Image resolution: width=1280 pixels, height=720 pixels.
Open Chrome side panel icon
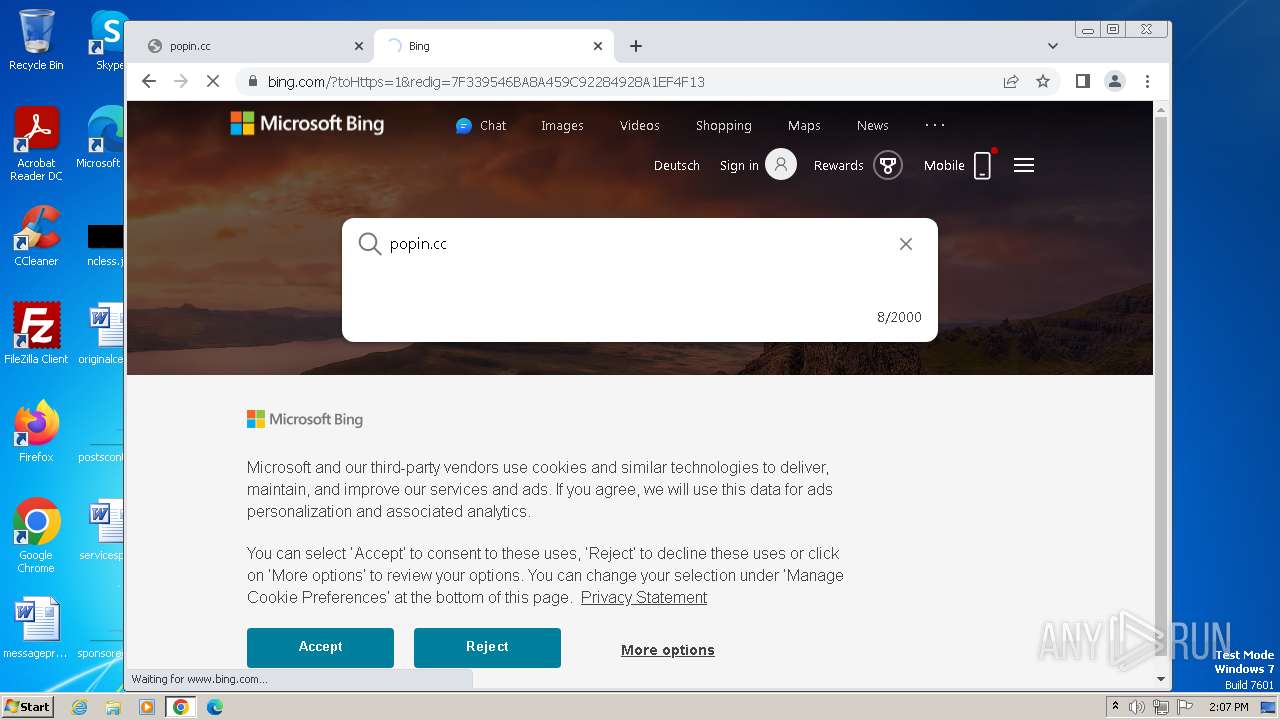click(1083, 81)
